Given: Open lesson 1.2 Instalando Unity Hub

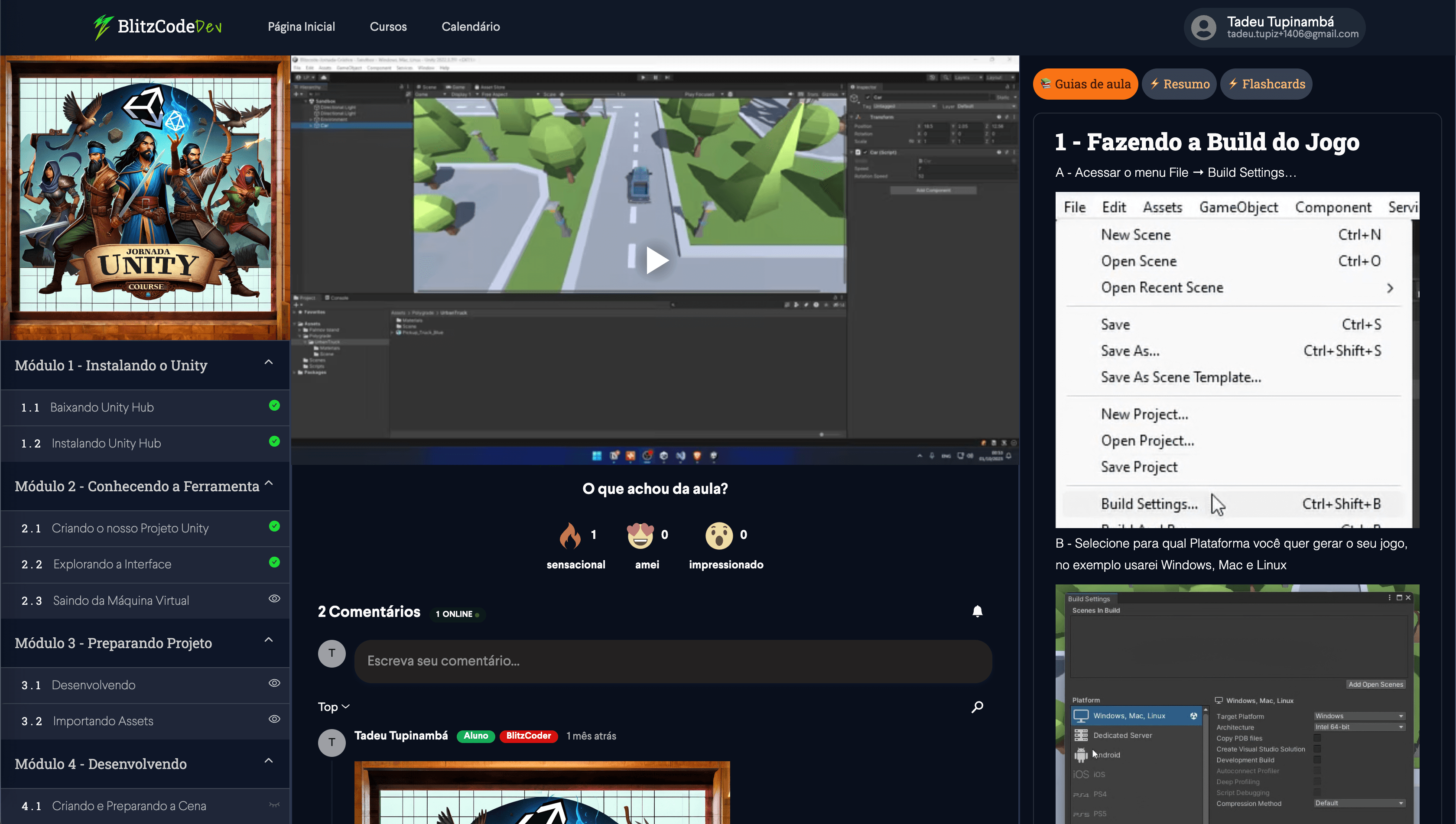Looking at the screenshot, I should [145, 444].
